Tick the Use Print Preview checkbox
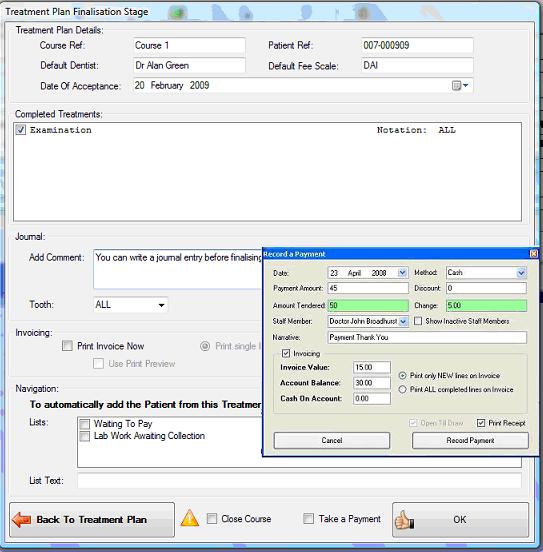 [98, 363]
